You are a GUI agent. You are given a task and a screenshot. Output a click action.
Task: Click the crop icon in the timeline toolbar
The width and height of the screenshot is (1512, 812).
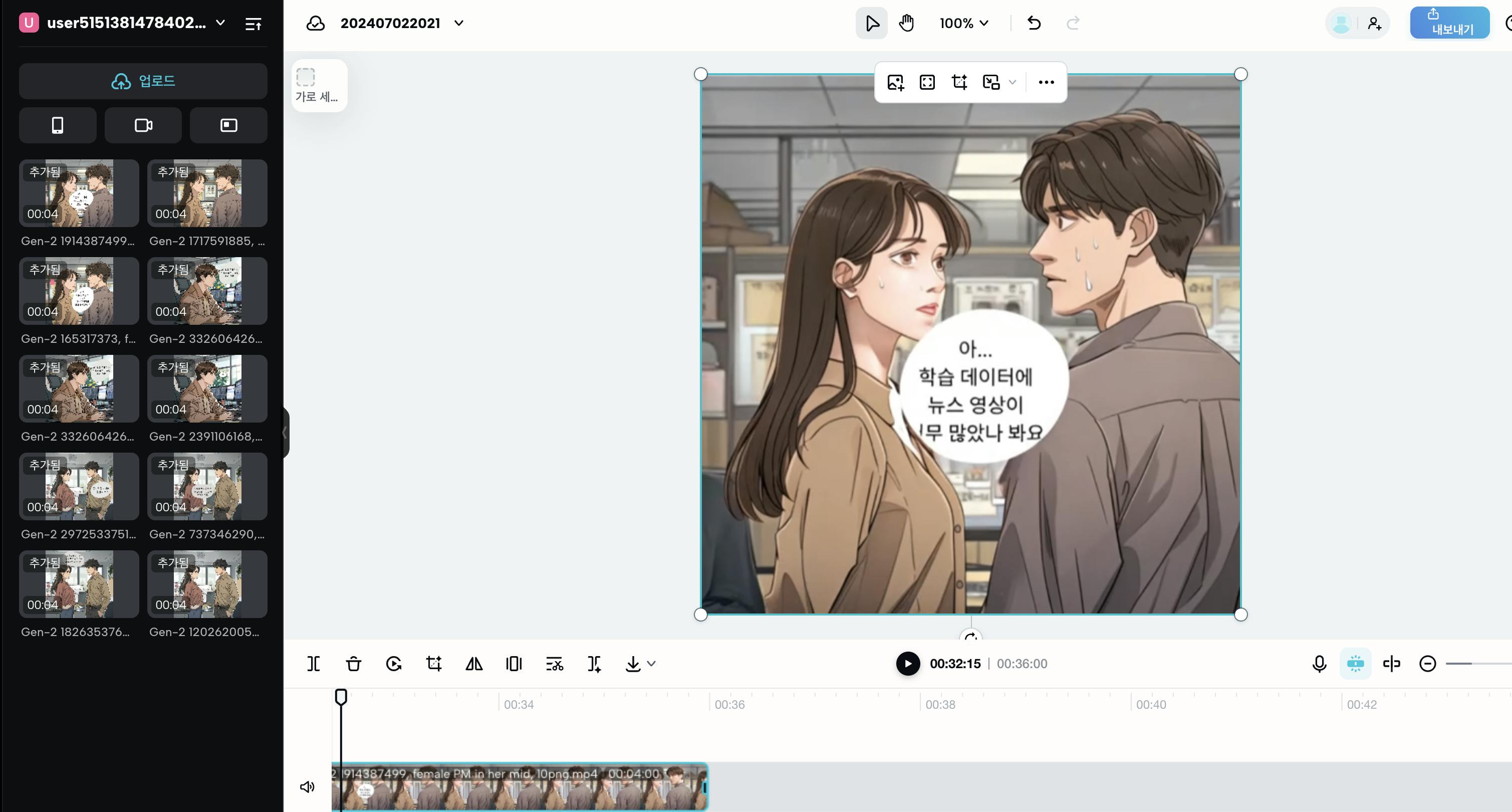434,664
